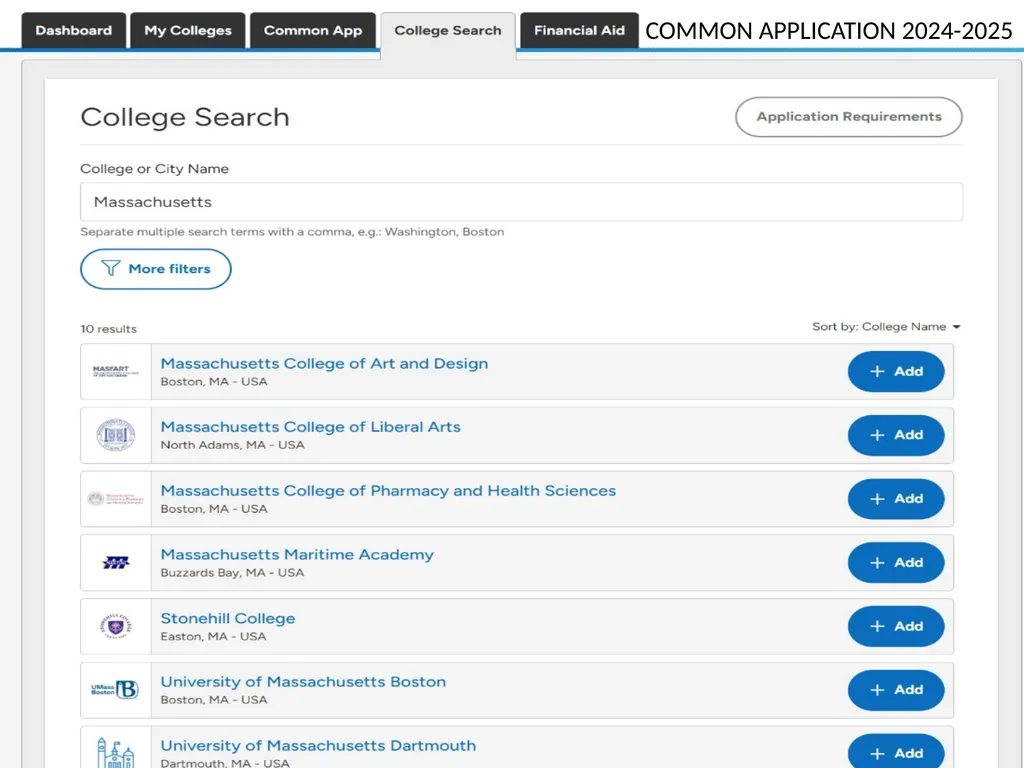Click the Stonehill College seal icon
Image resolution: width=1024 pixels, height=768 pixels.
(116, 626)
